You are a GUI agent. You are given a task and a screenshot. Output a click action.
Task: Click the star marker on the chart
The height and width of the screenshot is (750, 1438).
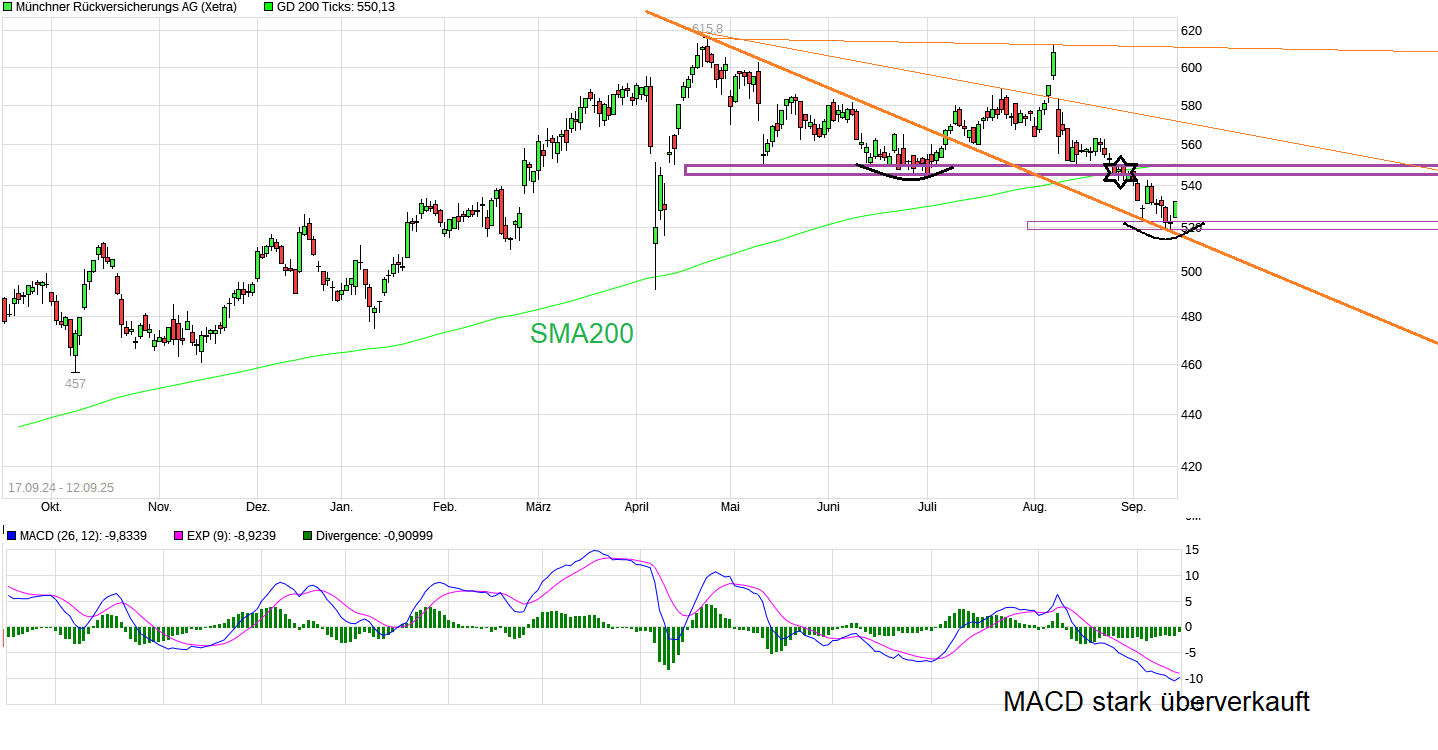point(1120,171)
